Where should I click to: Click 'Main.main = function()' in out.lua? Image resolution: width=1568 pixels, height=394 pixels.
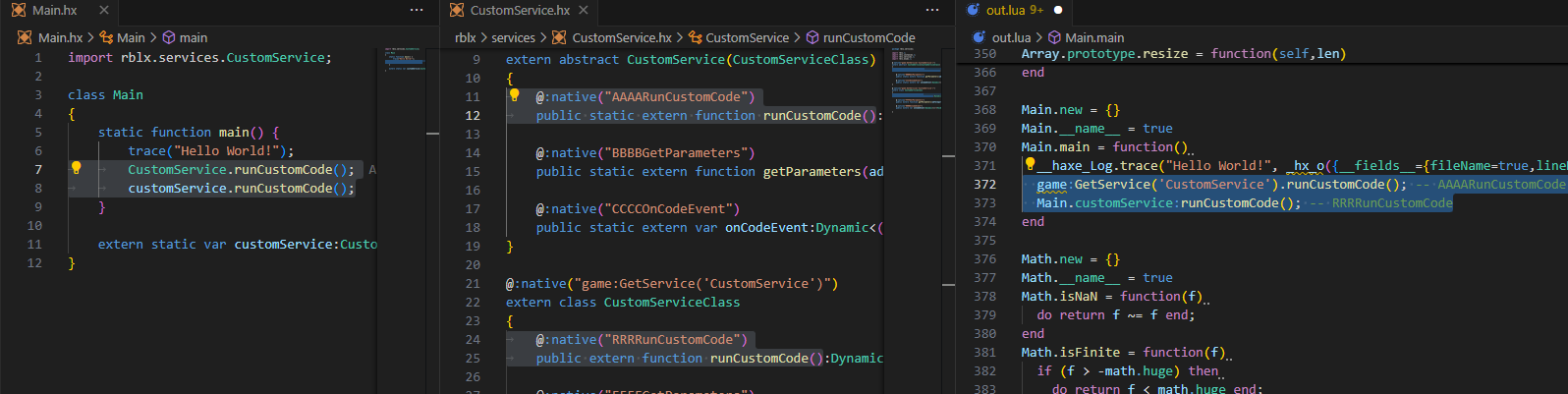click(1105, 146)
